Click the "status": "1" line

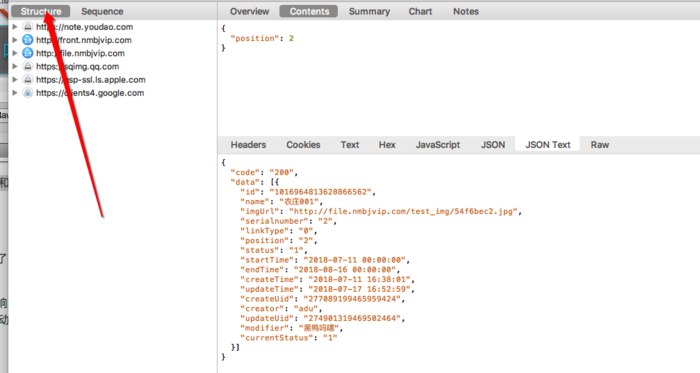coord(274,250)
